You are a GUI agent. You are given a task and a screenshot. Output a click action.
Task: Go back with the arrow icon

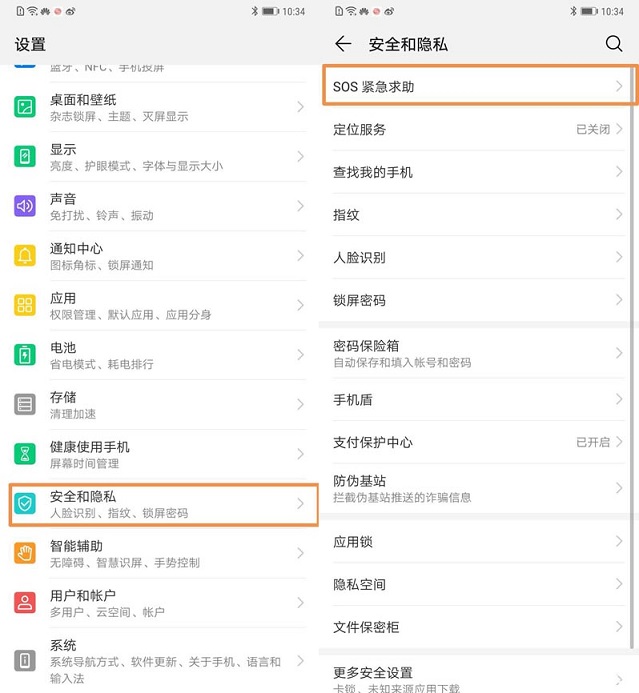click(x=343, y=44)
